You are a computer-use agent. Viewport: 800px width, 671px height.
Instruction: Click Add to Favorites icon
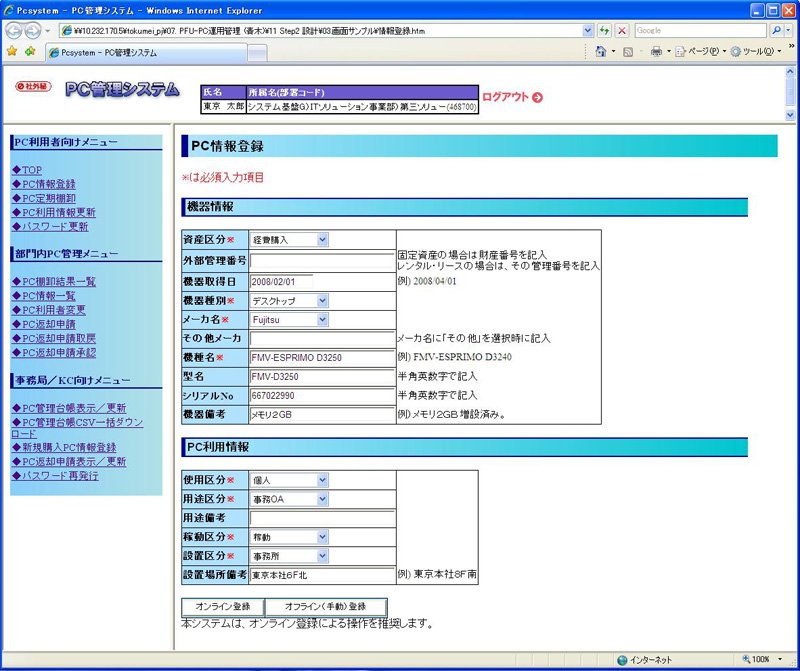[x=30, y=51]
